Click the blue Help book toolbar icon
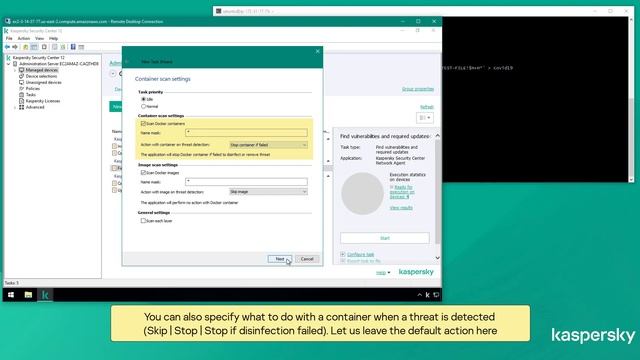 [73, 47]
